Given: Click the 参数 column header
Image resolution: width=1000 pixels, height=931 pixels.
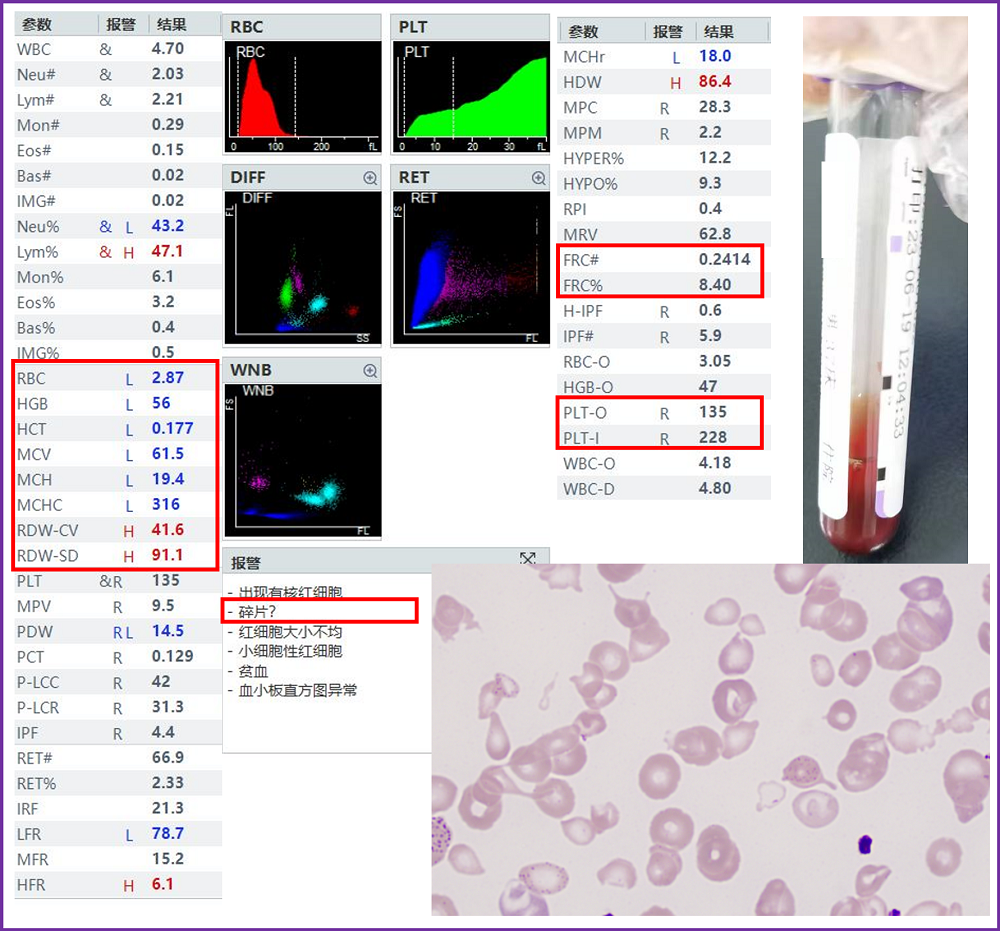Looking at the screenshot, I should point(35,24).
